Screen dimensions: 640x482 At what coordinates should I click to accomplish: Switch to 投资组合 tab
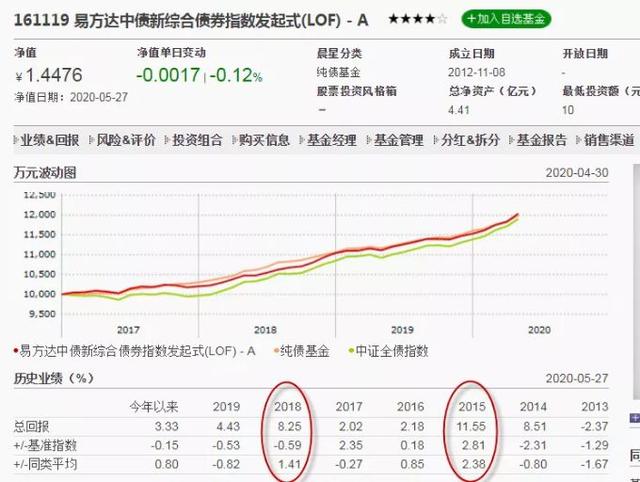coord(197,140)
